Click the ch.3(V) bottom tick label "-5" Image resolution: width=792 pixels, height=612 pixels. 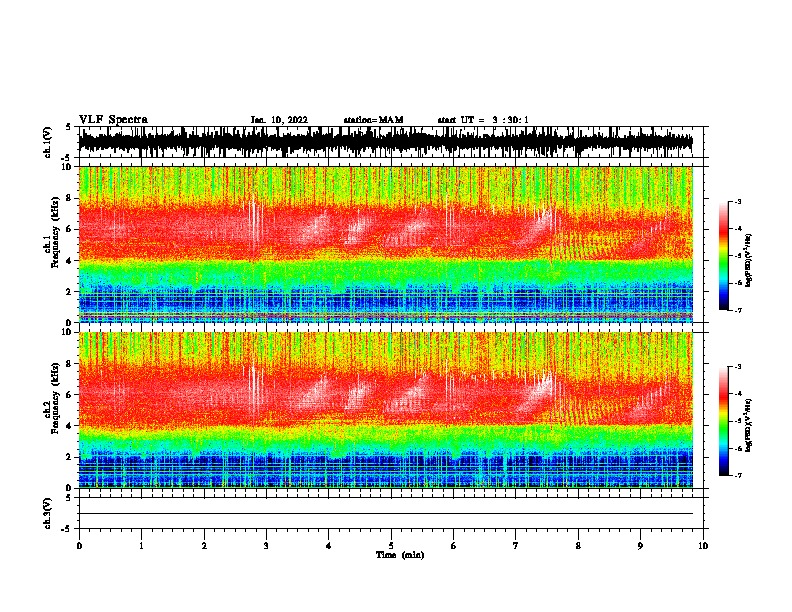[67, 529]
